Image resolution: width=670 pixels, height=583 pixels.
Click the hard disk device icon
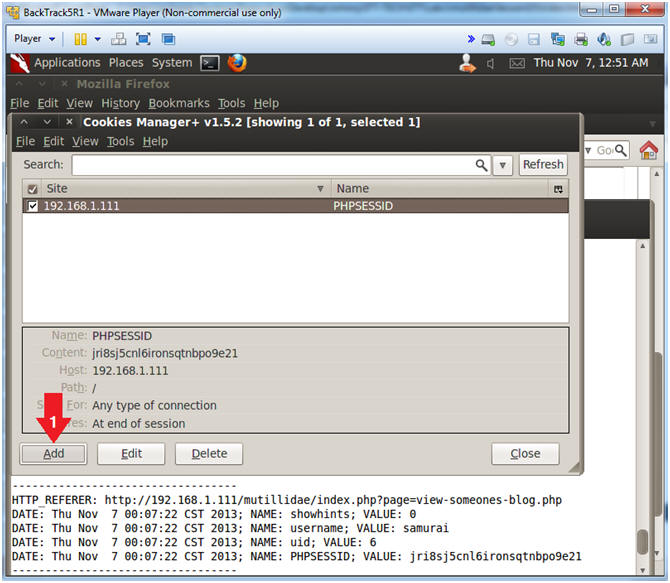click(x=488, y=40)
